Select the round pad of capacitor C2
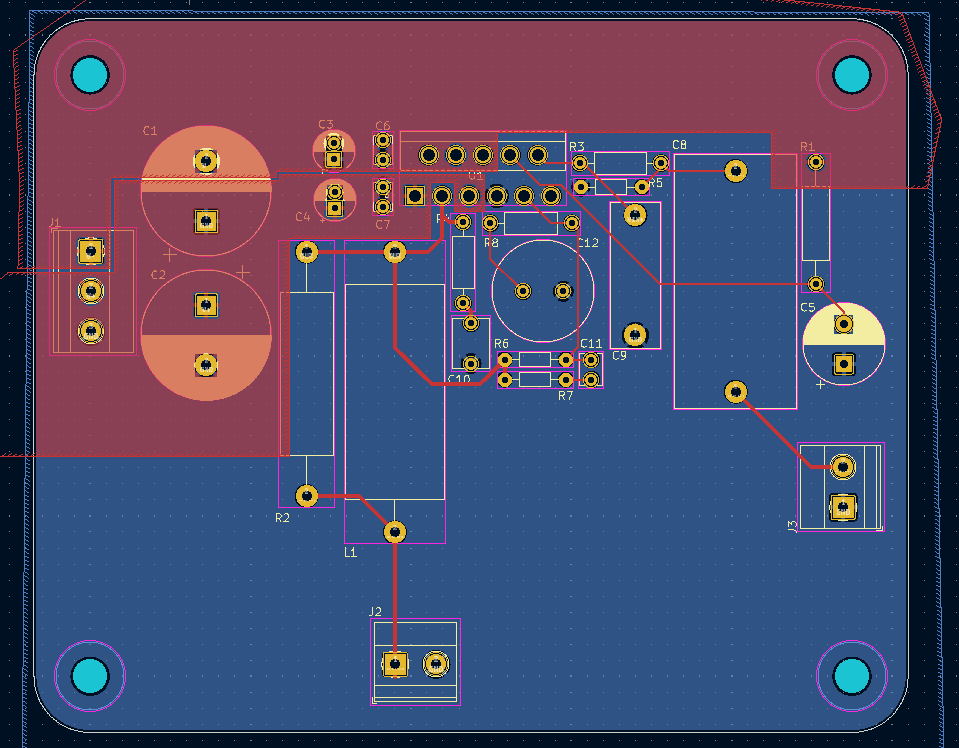 coord(206,365)
